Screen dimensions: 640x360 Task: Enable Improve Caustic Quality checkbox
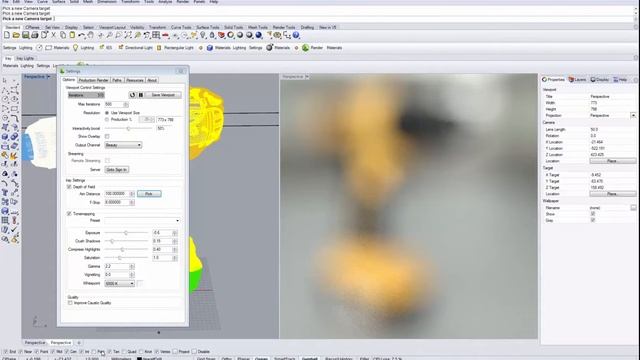(x=70, y=303)
